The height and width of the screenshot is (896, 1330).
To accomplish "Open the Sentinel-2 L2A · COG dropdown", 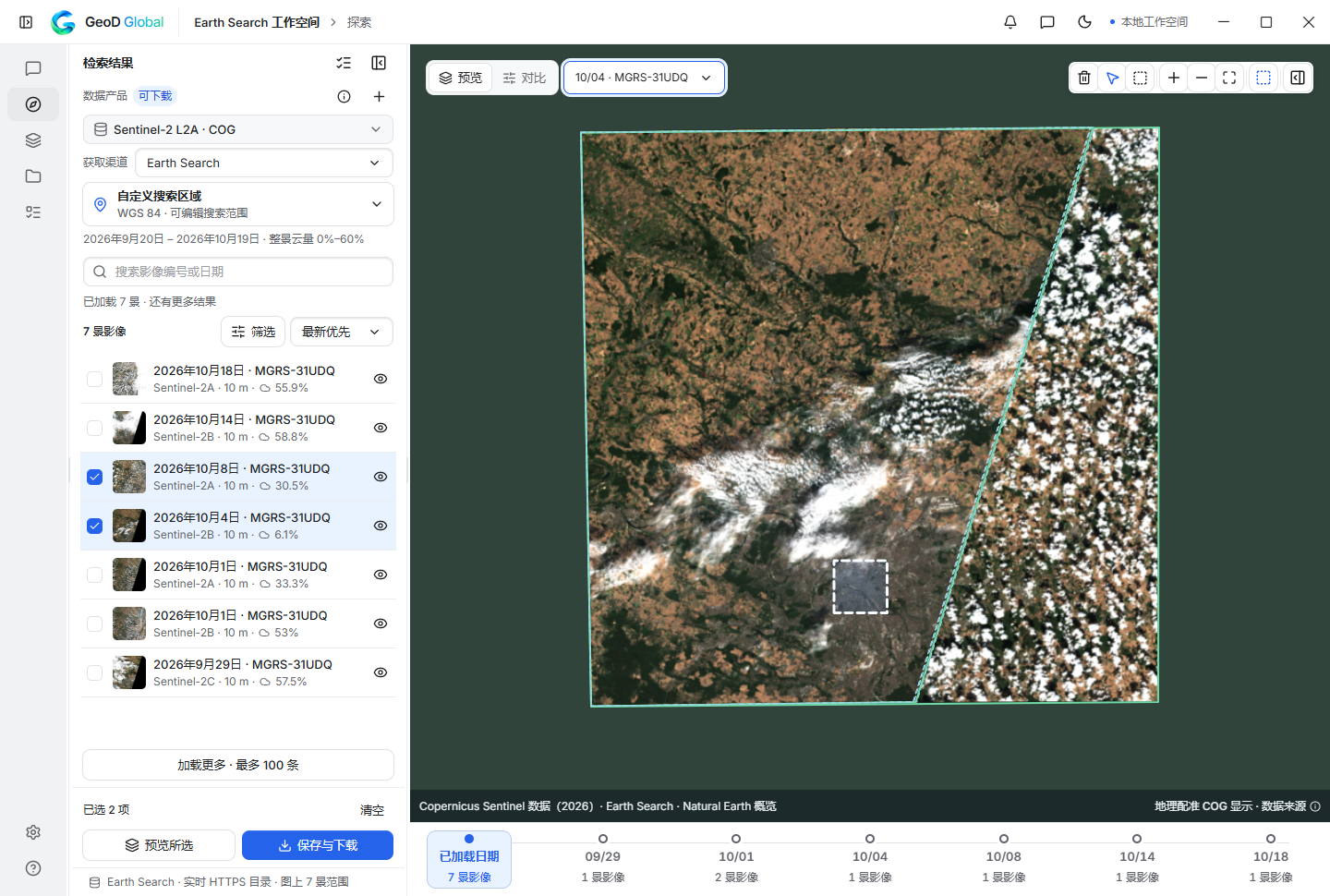I will click(x=238, y=129).
